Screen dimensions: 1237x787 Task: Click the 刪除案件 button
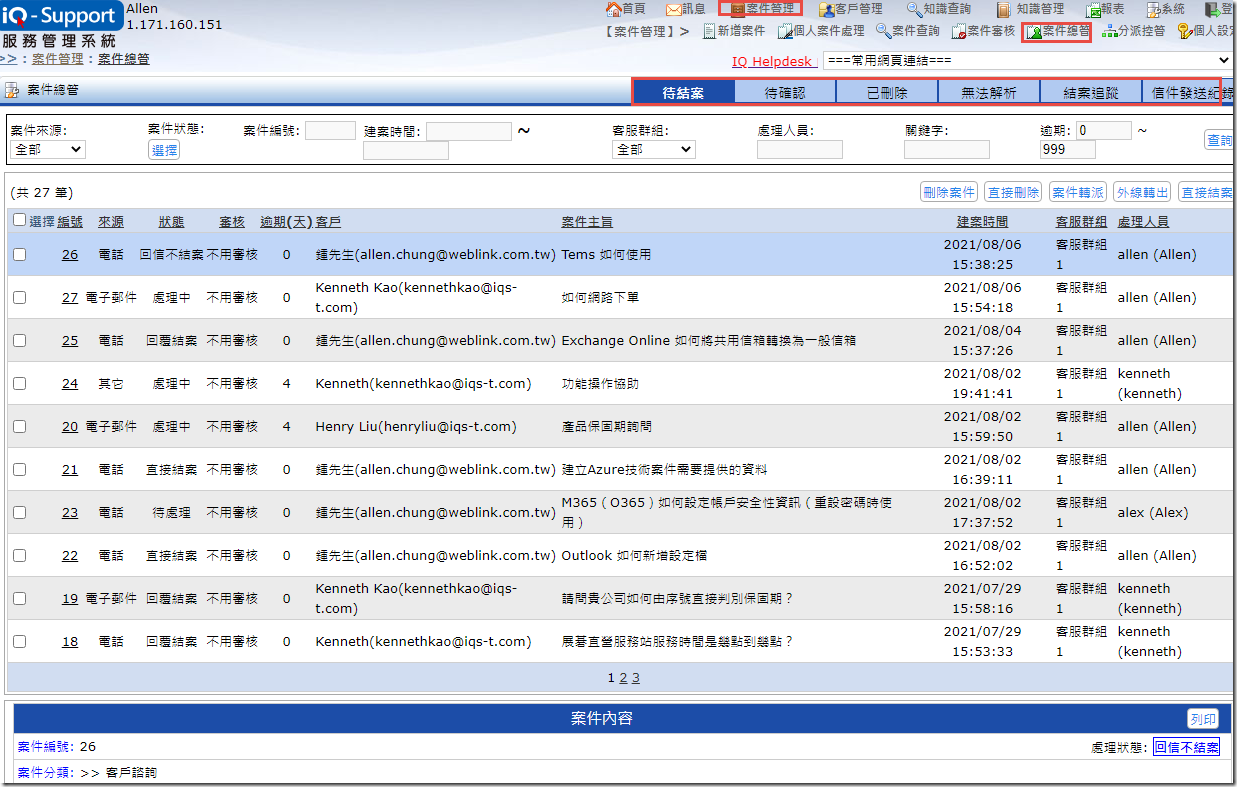[948, 192]
